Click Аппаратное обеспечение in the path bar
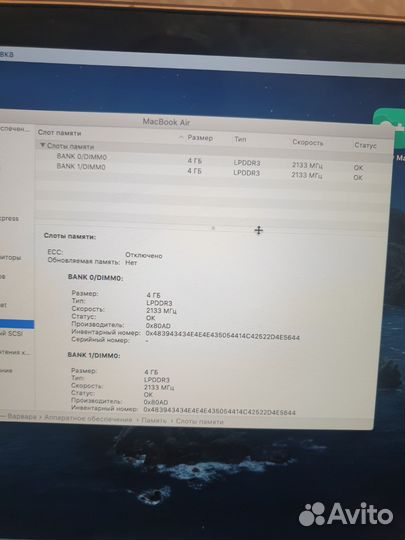Screen dimensions: 405x540 point(88,419)
